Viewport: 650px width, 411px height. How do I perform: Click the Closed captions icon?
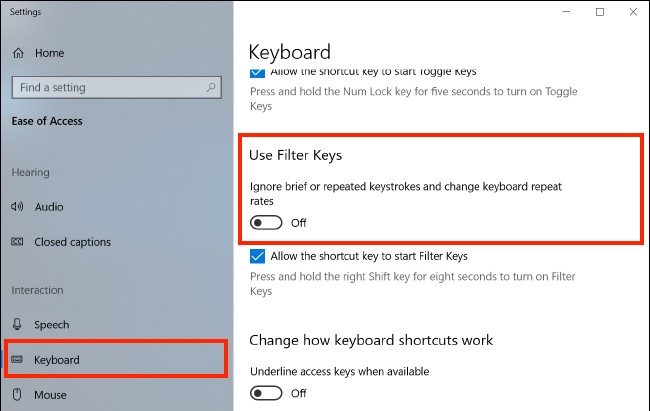17,242
